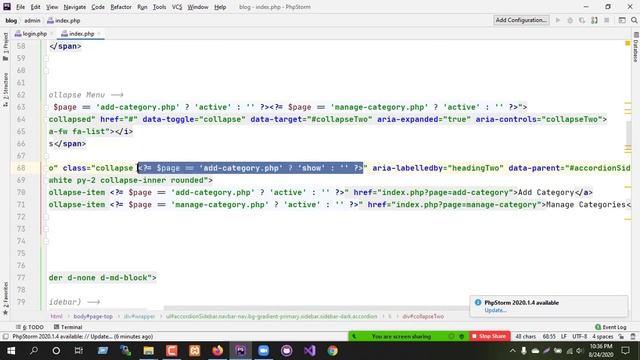Image resolution: width=640 pixels, height=360 pixels.
Task: Open the Run menu
Action: [142, 7]
